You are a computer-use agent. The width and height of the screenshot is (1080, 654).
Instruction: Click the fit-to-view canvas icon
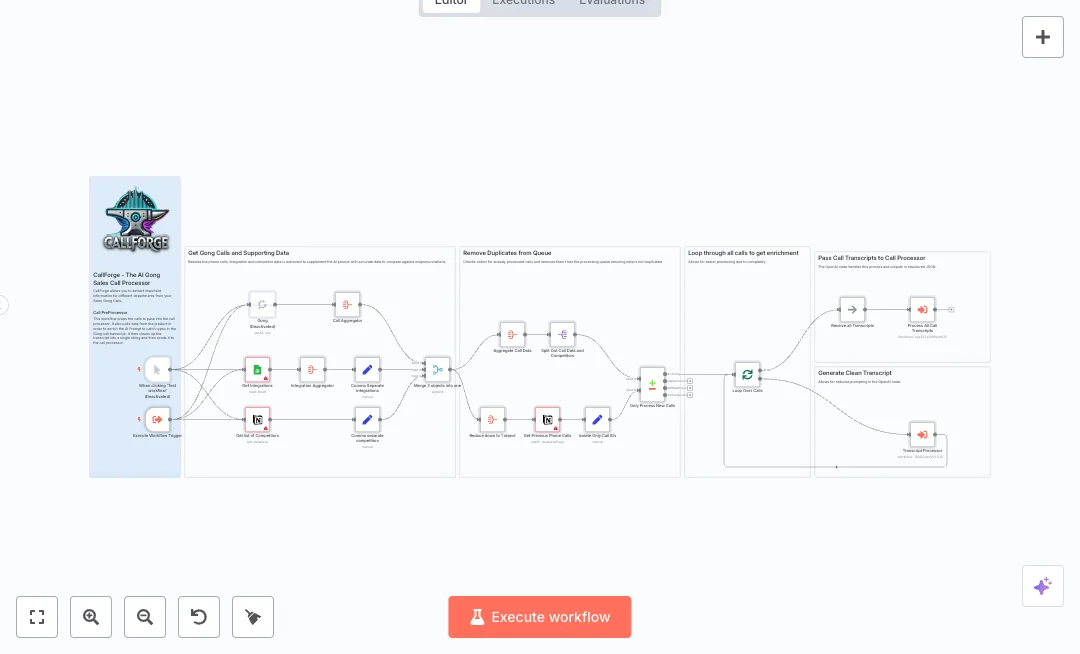[x=37, y=617]
